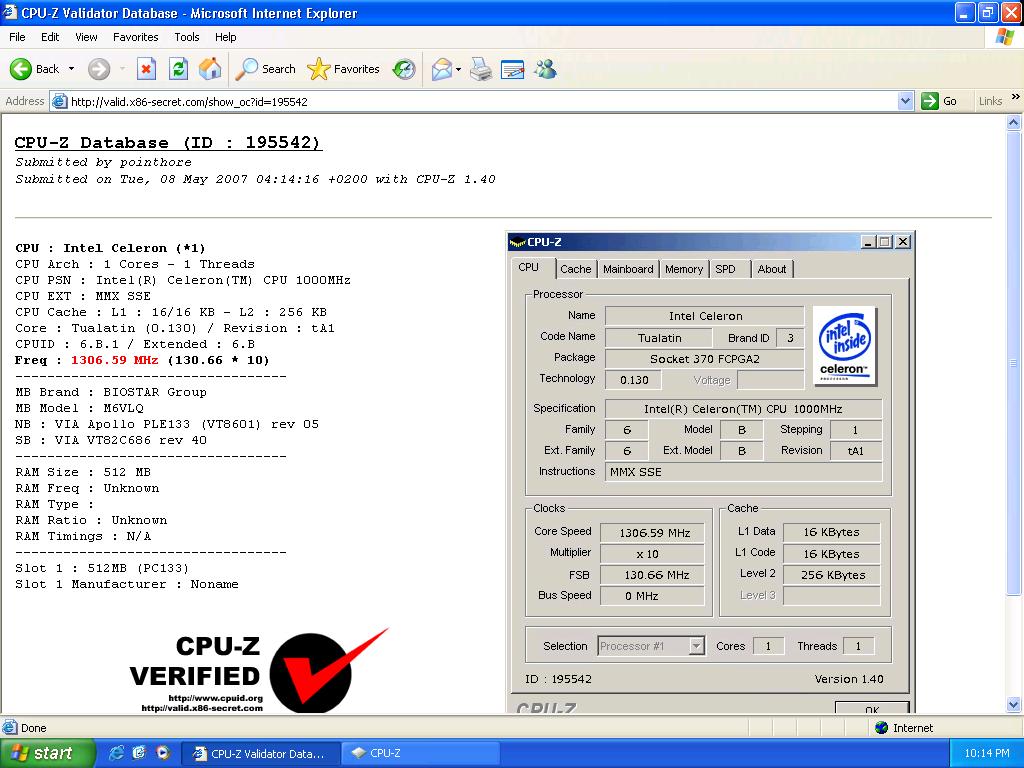
Task: Click the Mail envelope icon
Action: [x=442, y=69]
